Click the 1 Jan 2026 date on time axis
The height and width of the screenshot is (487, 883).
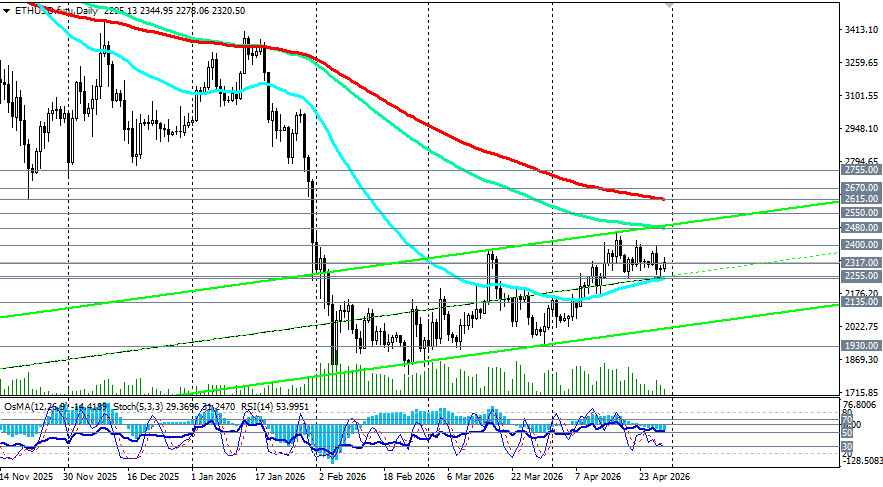(x=215, y=477)
